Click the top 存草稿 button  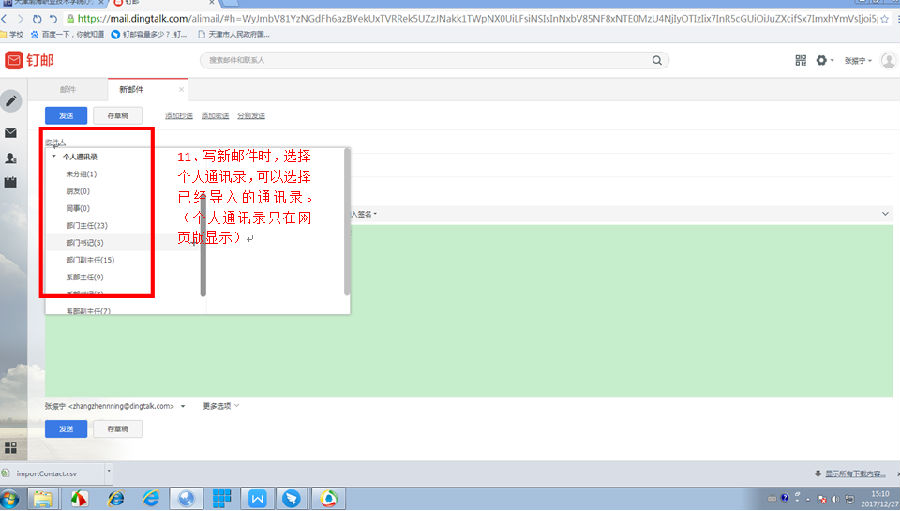[x=118, y=116]
